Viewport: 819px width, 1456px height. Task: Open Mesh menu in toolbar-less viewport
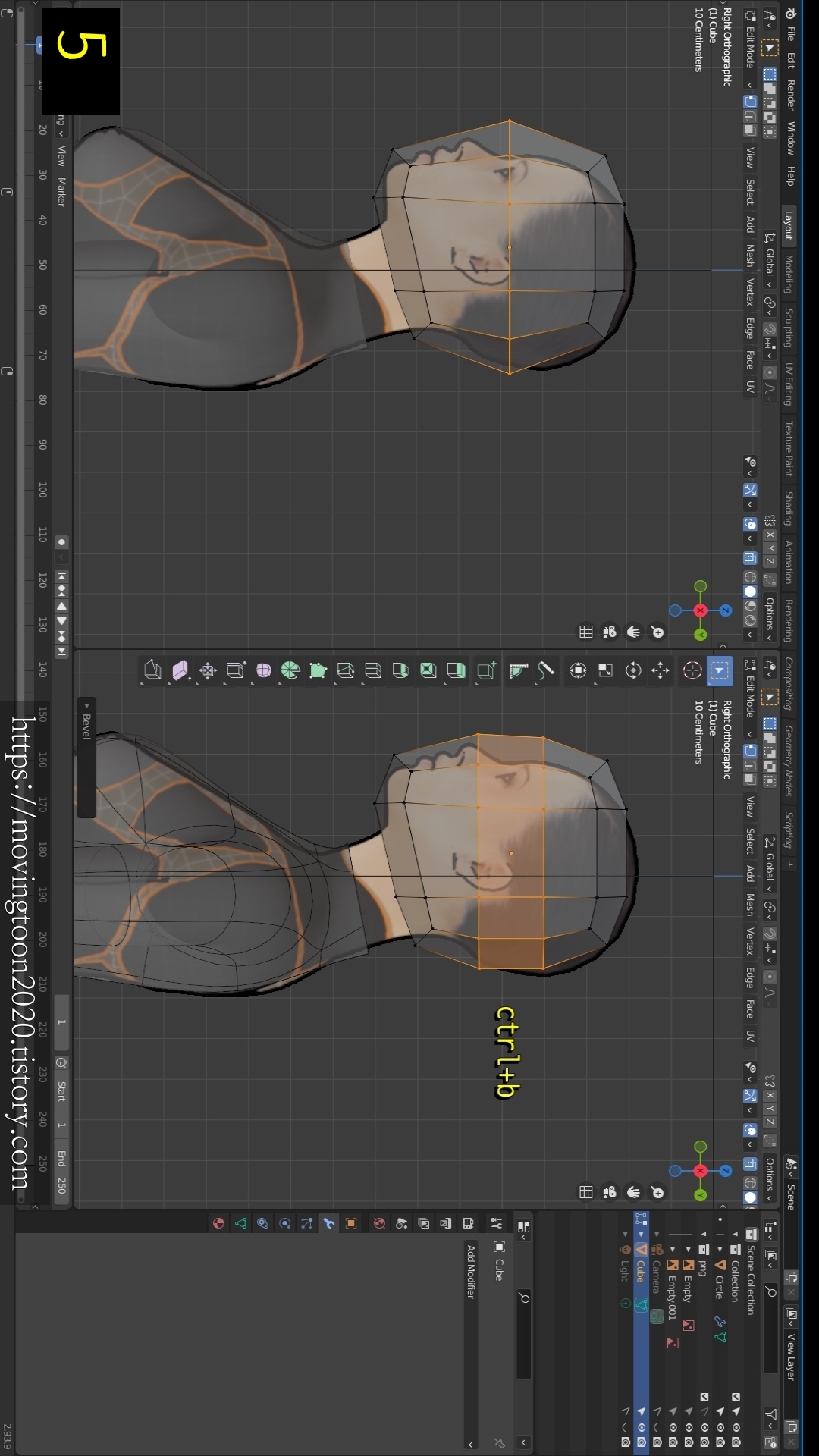(x=750, y=255)
